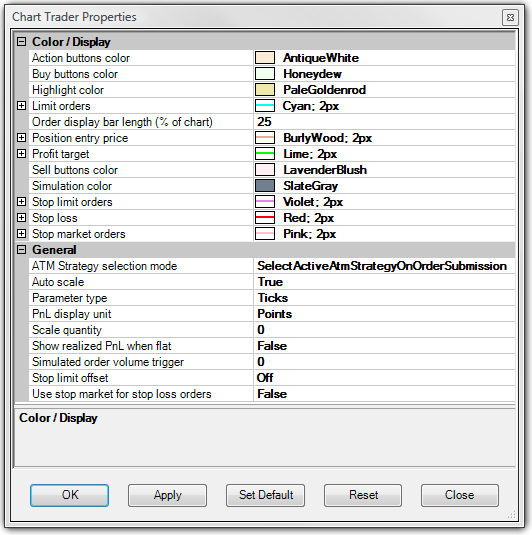Click the Violet line style swatch
Viewport: 532px width, 535px height.
pos(265,202)
